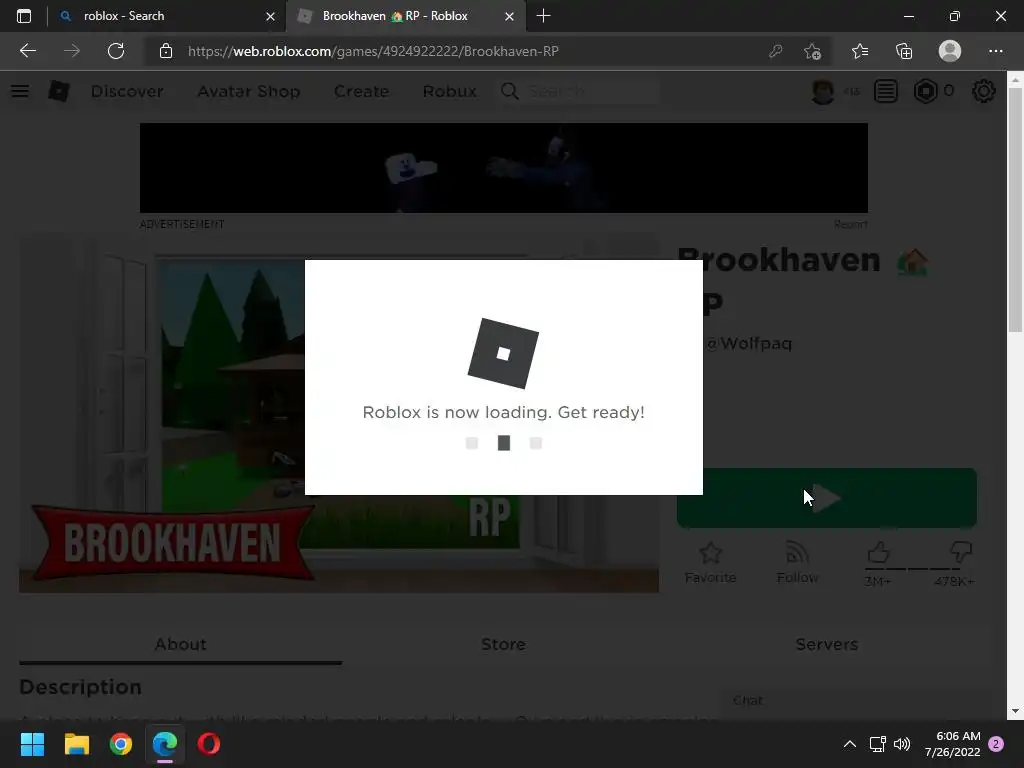Click the browser address bar URL
1024x768 pixels.
tap(373, 51)
